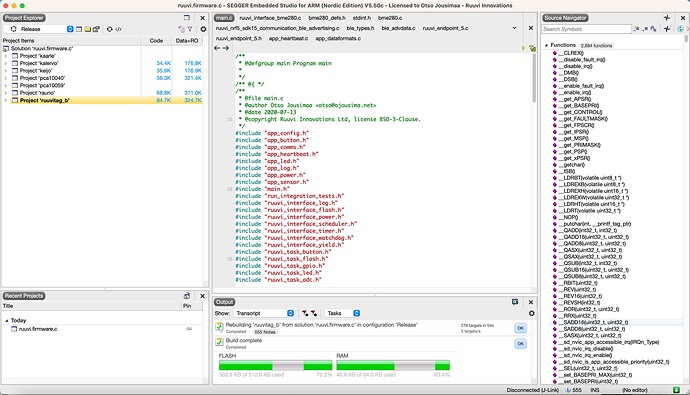The height and width of the screenshot is (395, 690).
Task: Click the RAM usage bar
Action: (393, 365)
